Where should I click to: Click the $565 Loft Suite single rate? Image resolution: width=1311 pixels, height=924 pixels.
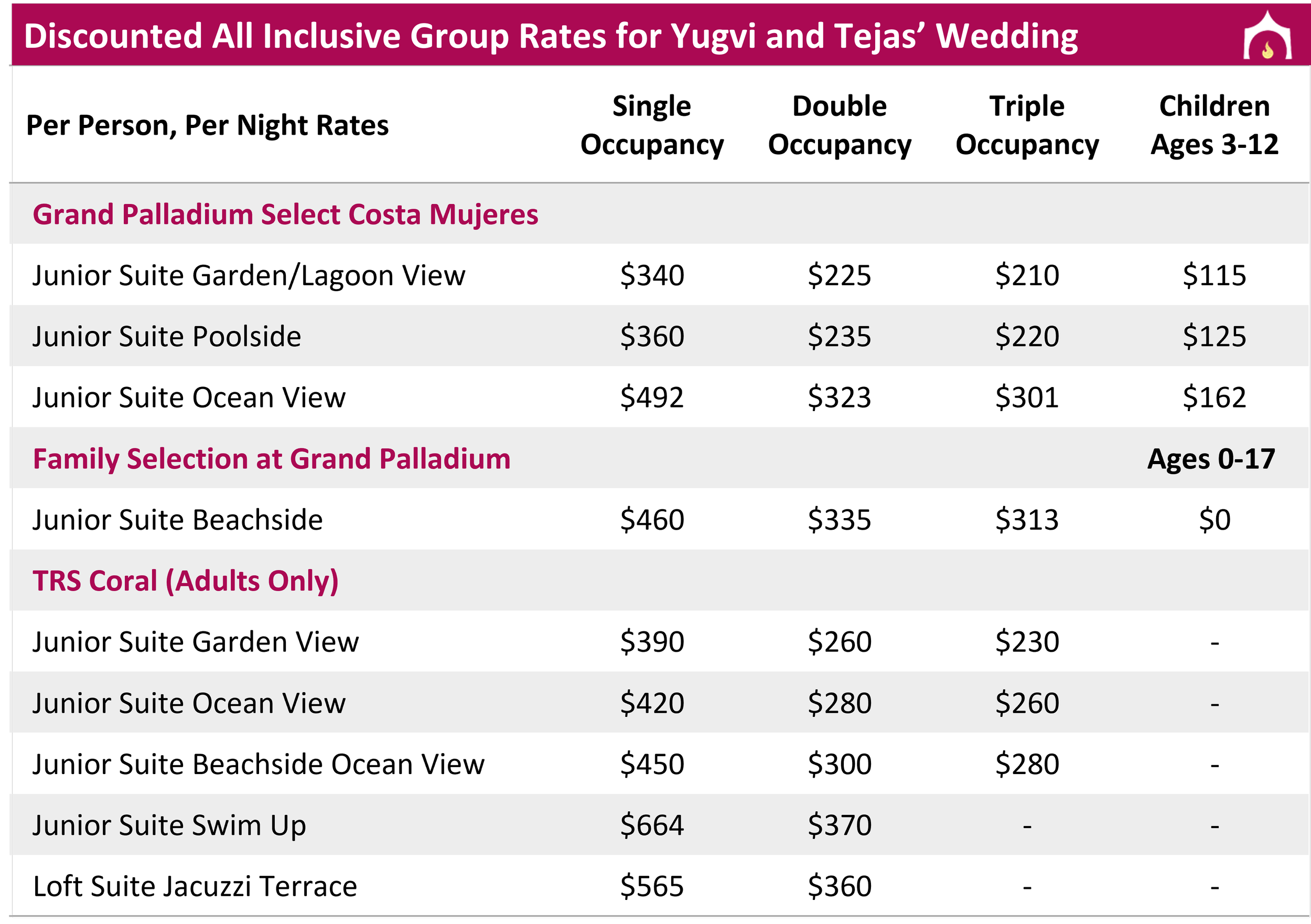(x=651, y=887)
